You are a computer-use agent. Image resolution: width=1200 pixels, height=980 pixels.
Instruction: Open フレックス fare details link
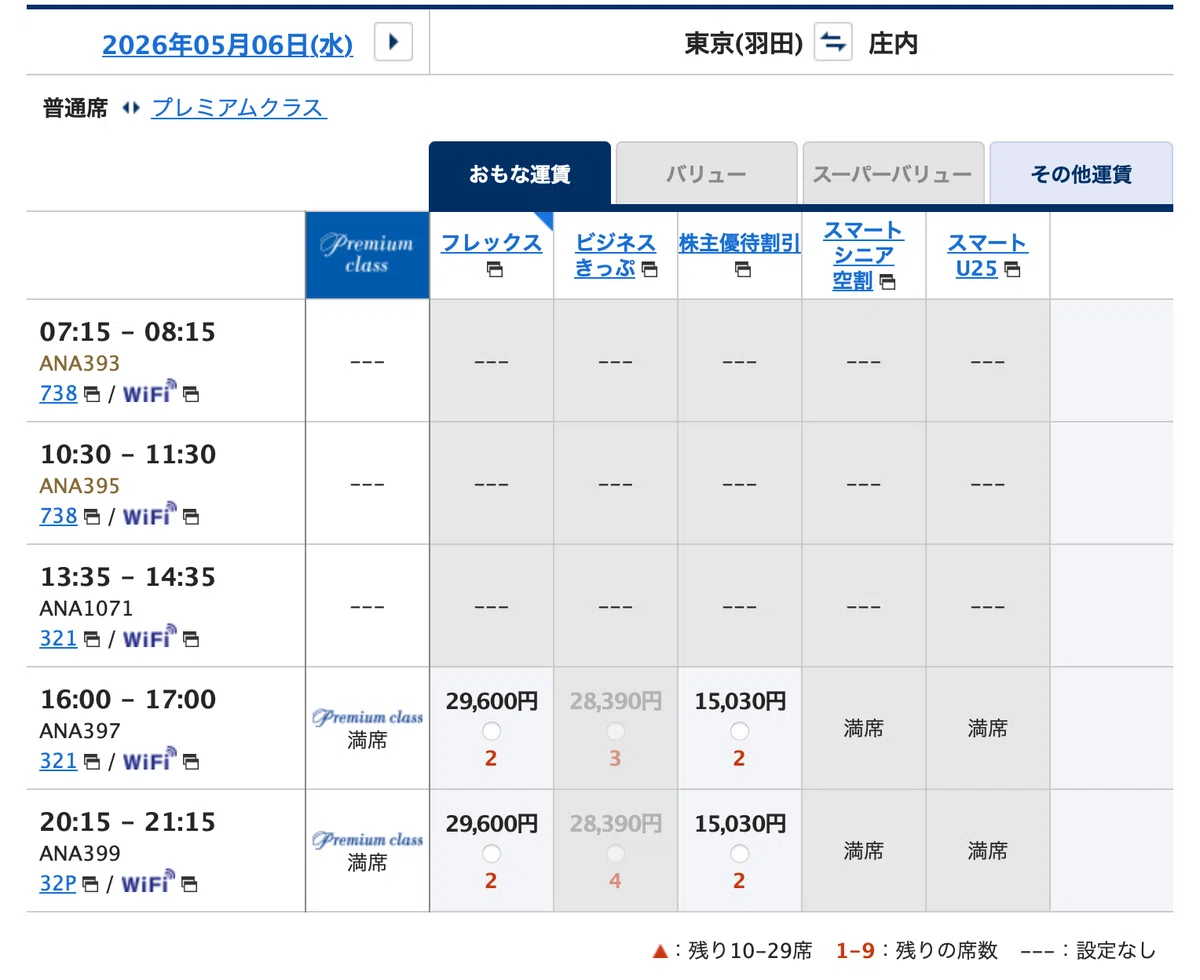(x=491, y=242)
